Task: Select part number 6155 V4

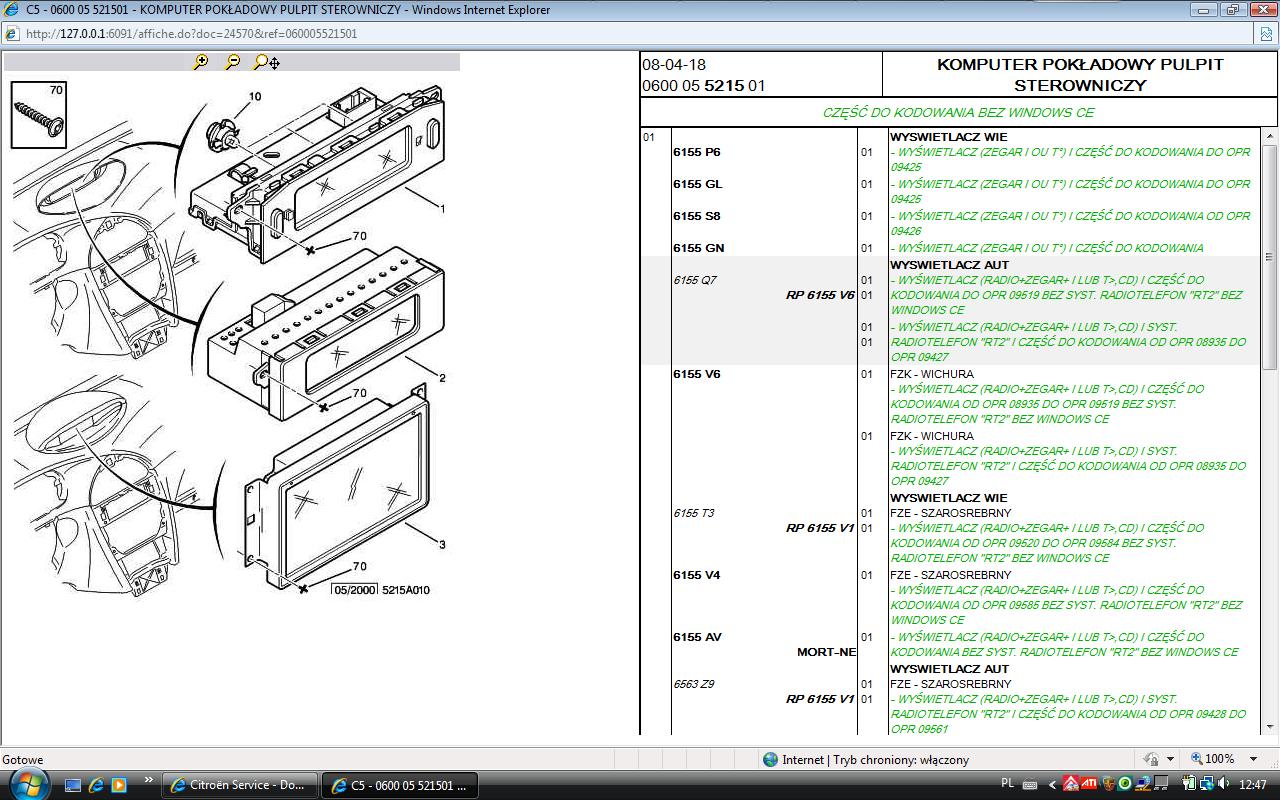Action: [x=696, y=575]
